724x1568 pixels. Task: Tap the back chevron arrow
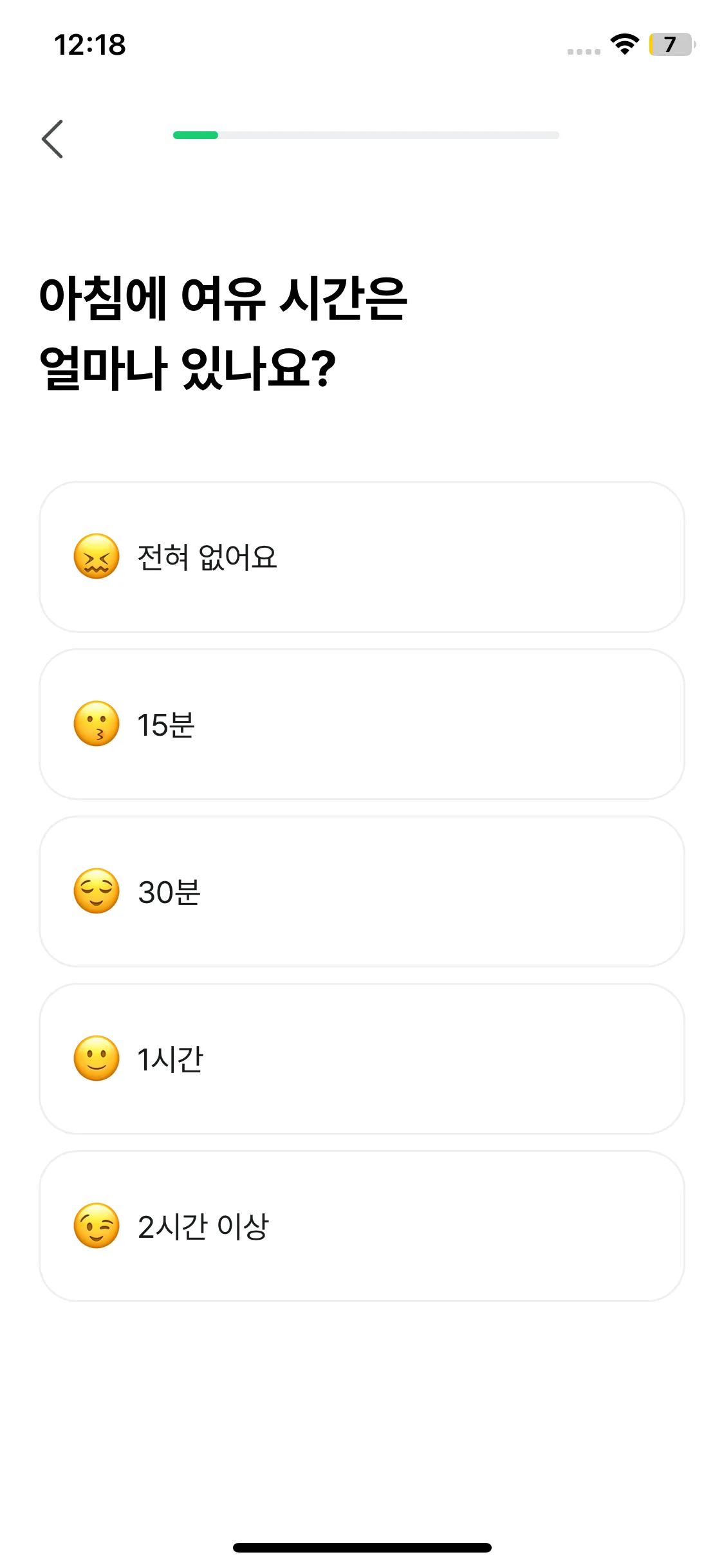click(x=52, y=139)
